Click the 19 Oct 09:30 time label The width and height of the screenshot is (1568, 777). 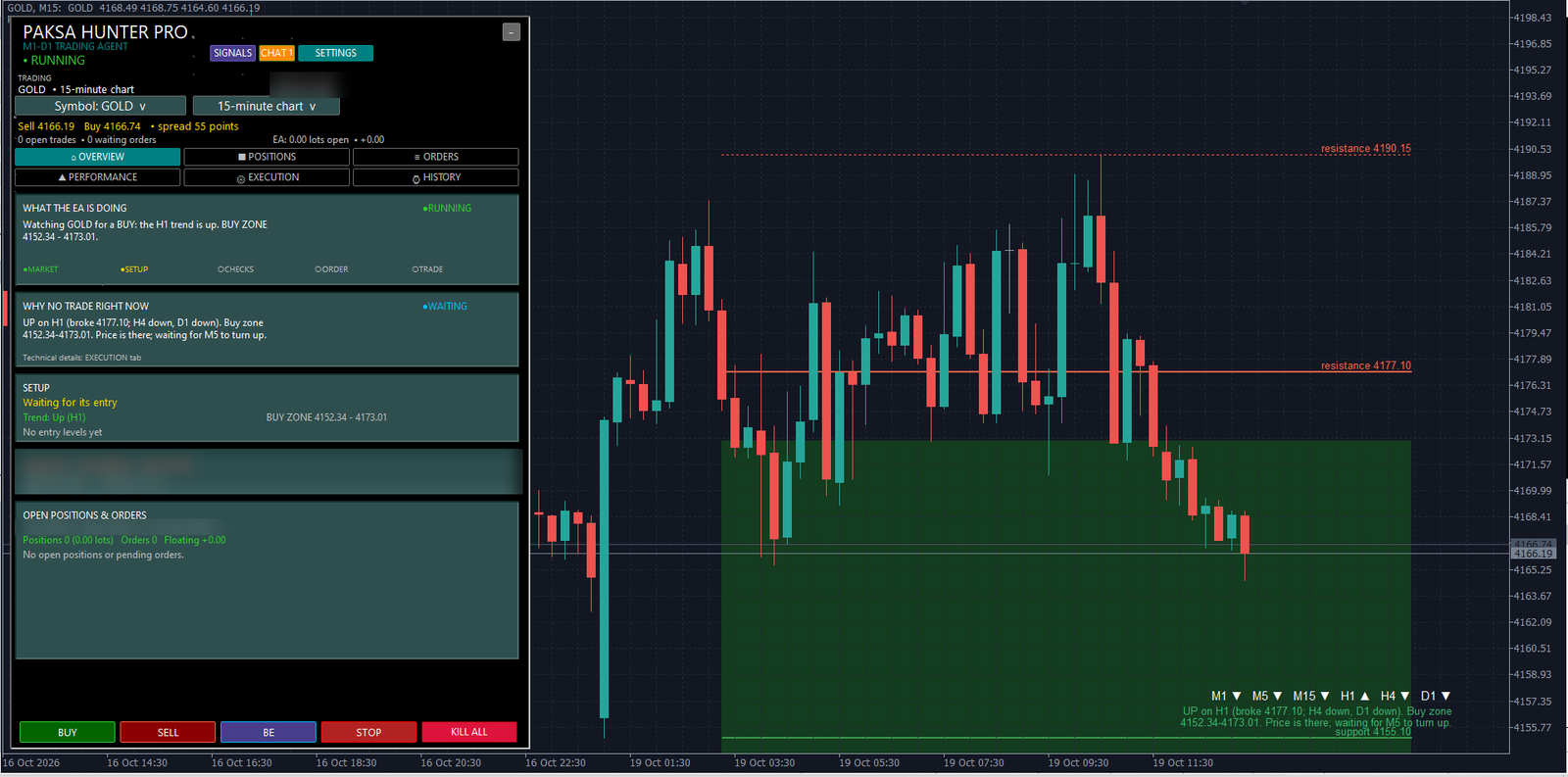tap(1078, 762)
